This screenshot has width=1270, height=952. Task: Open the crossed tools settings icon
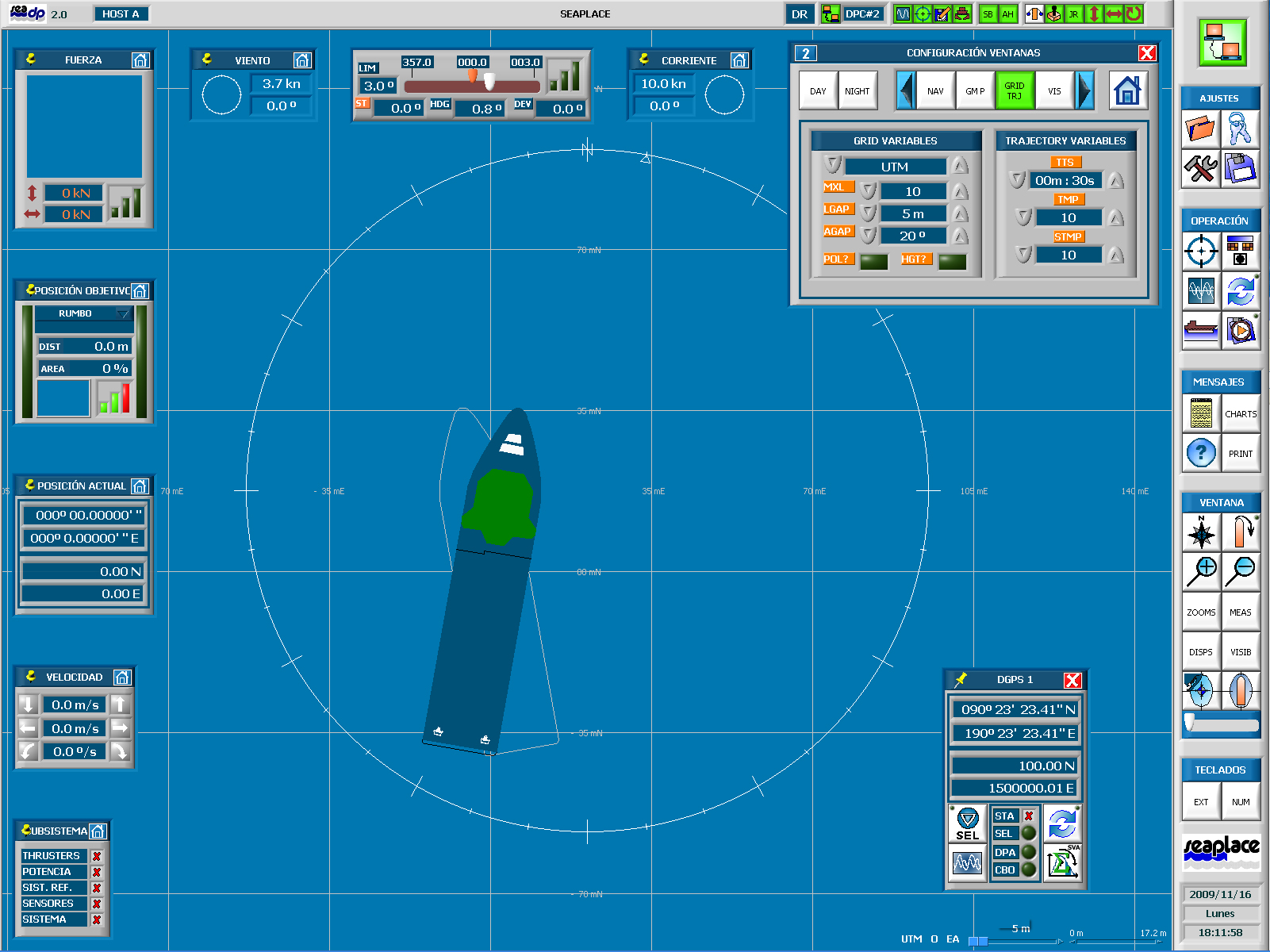pyautogui.click(x=1201, y=168)
